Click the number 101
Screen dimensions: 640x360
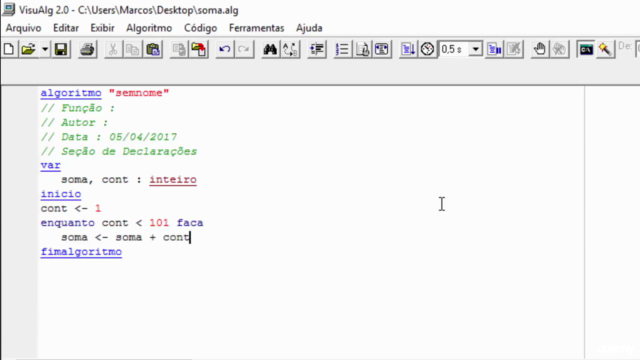coord(159,223)
